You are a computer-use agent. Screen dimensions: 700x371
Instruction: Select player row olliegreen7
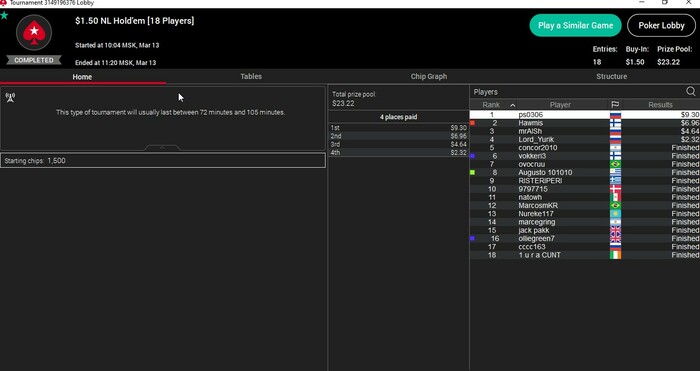coord(585,238)
